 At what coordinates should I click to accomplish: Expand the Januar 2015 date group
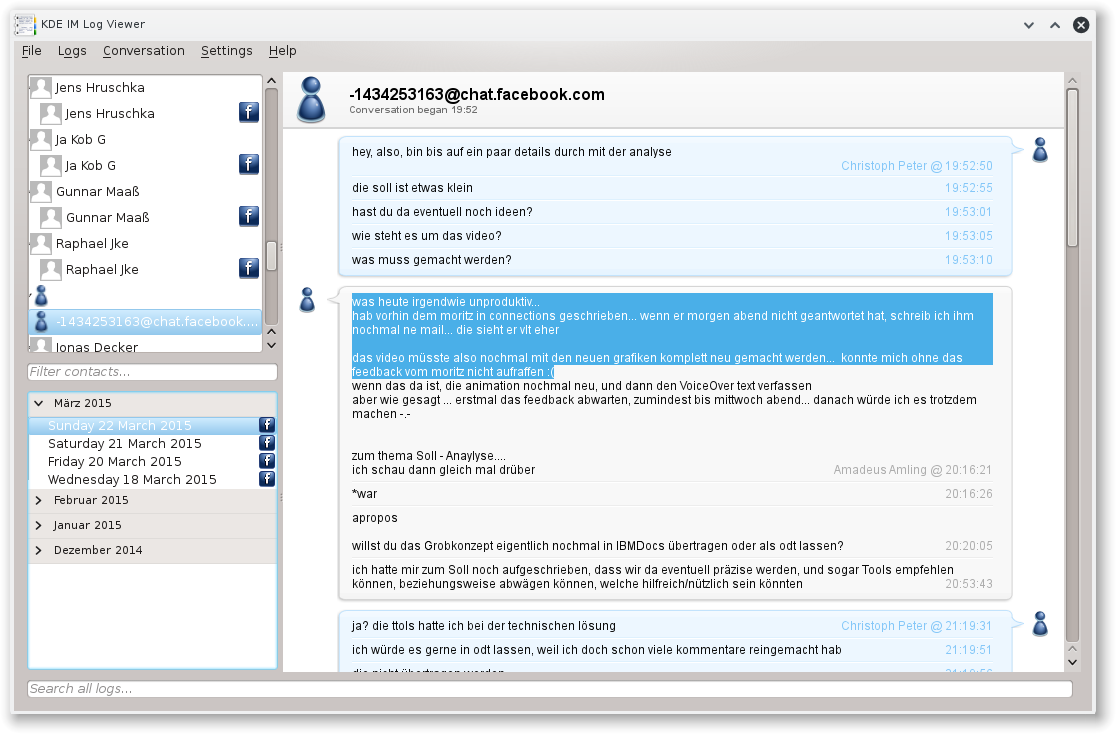pyautogui.click(x=38, y=525)
